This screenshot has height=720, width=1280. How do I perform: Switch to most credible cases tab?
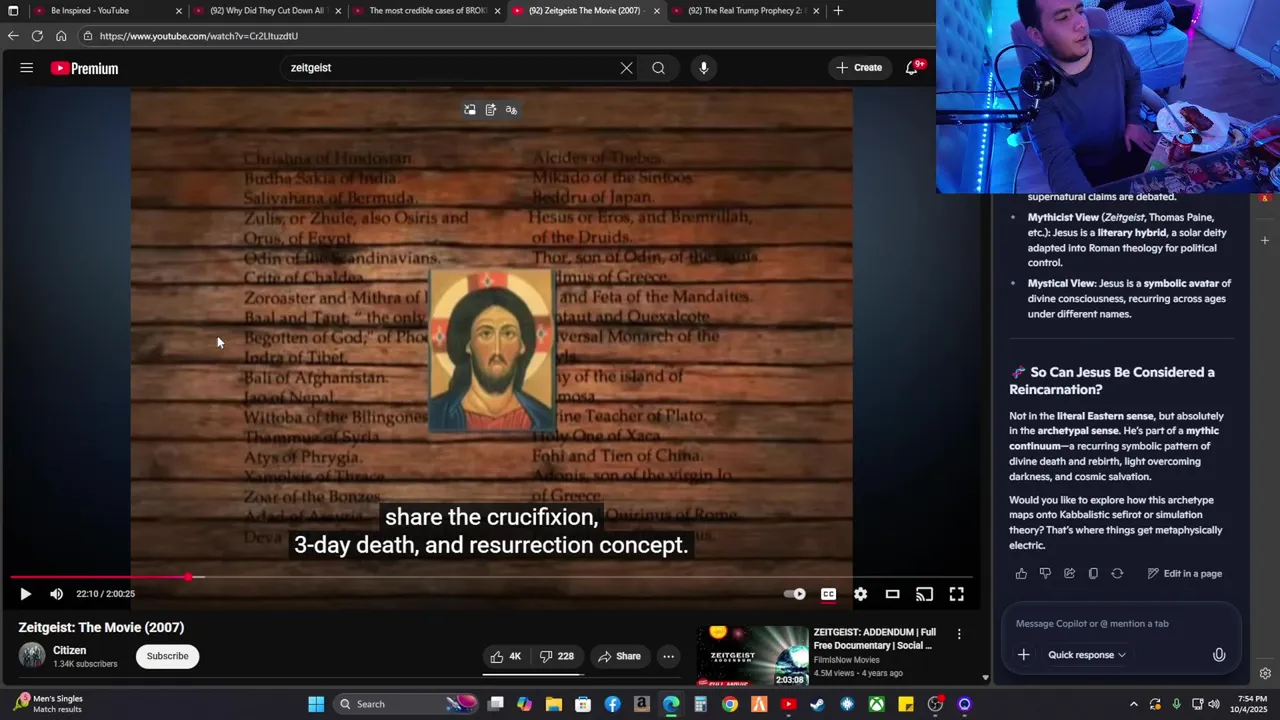coord(428,11)
